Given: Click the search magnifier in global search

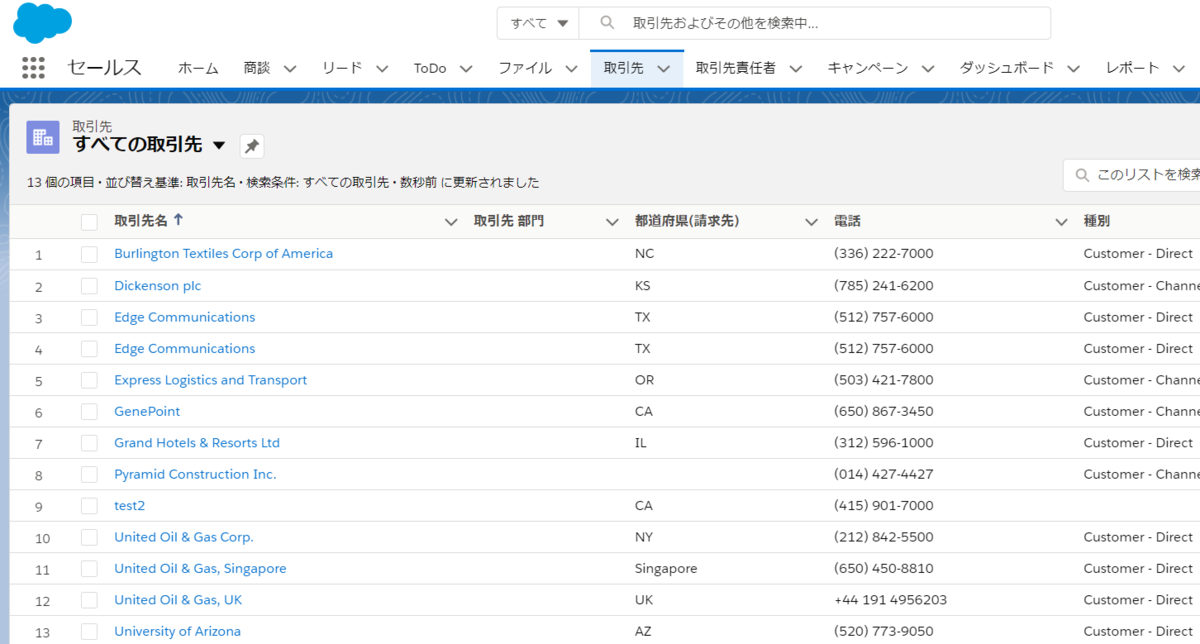Looking at the screenshot, I should pos(607,23).
